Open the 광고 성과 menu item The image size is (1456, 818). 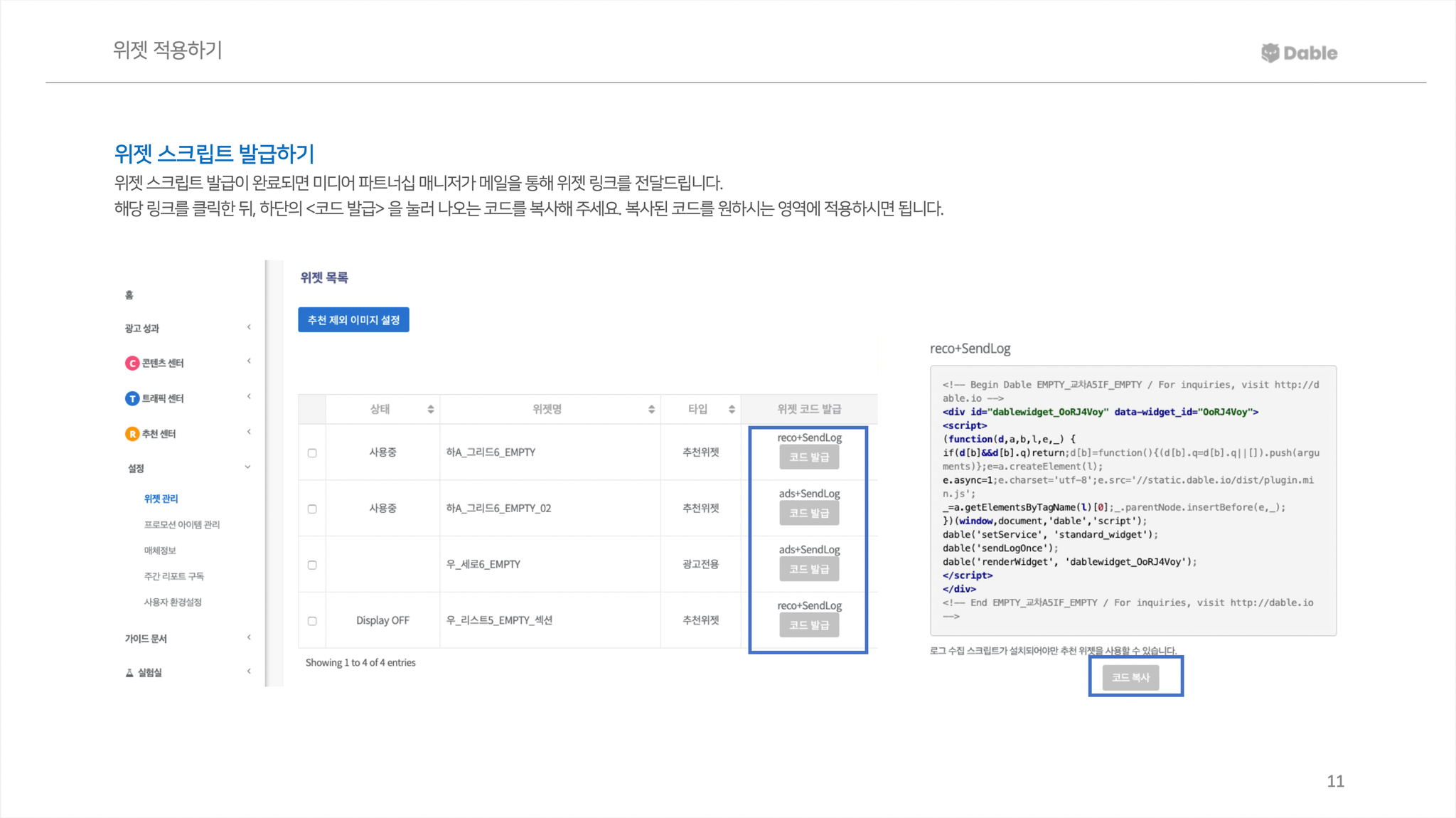click(142, 329)
